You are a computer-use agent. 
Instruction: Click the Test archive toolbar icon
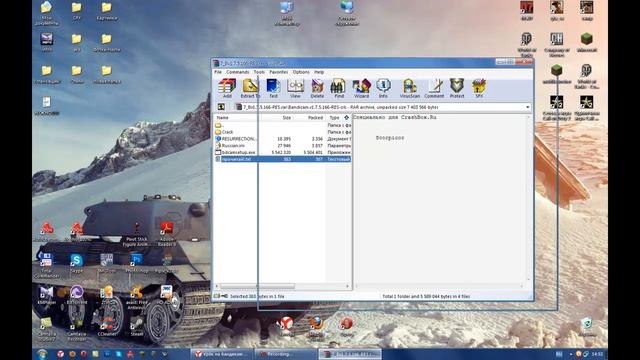pyautogui.click(x=273, y=88)
